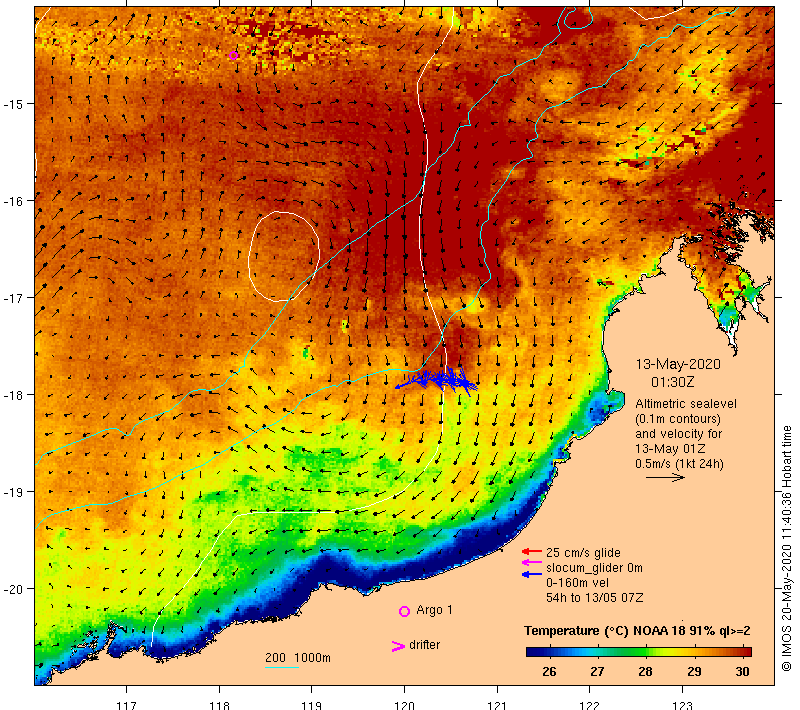This screenshot has width=800, height=710.
Task: Click the latitude label -17
Action: 13,298
